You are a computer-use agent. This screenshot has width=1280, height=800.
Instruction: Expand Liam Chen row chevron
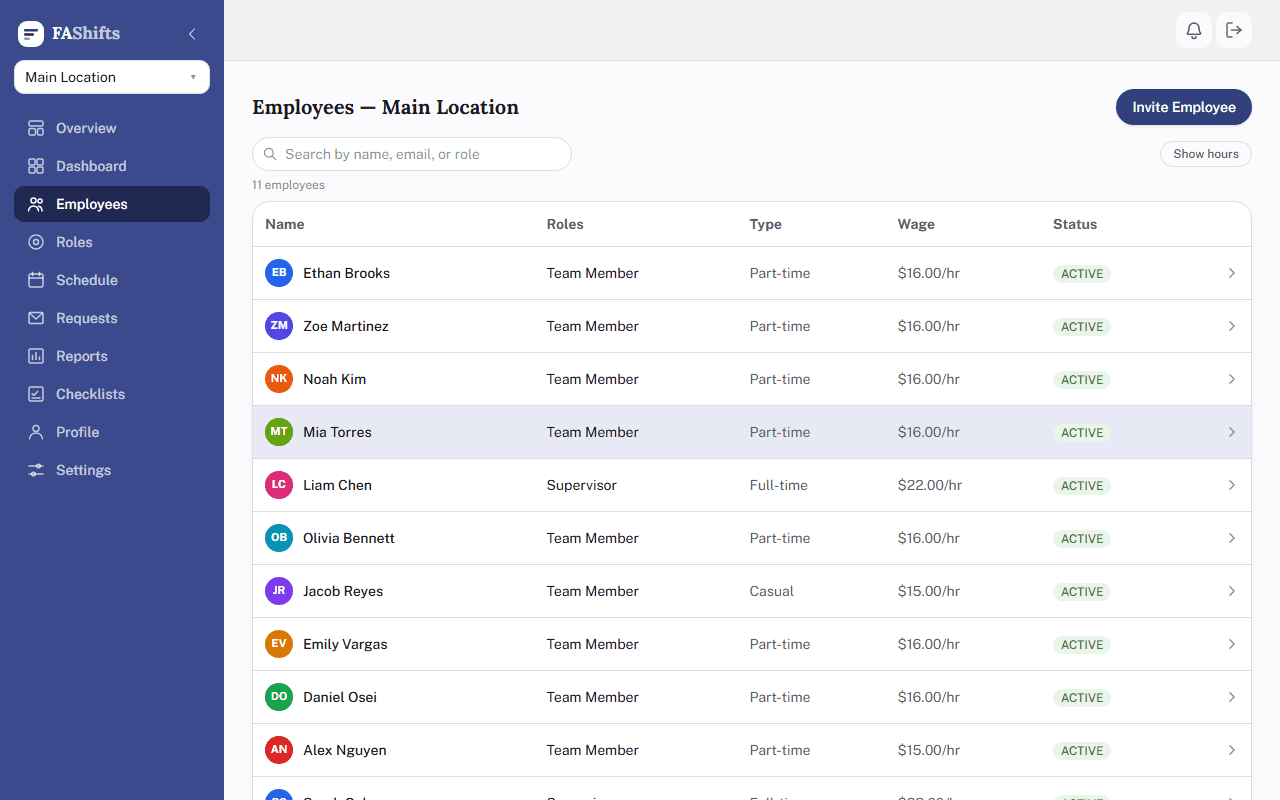pos(1232,485)
